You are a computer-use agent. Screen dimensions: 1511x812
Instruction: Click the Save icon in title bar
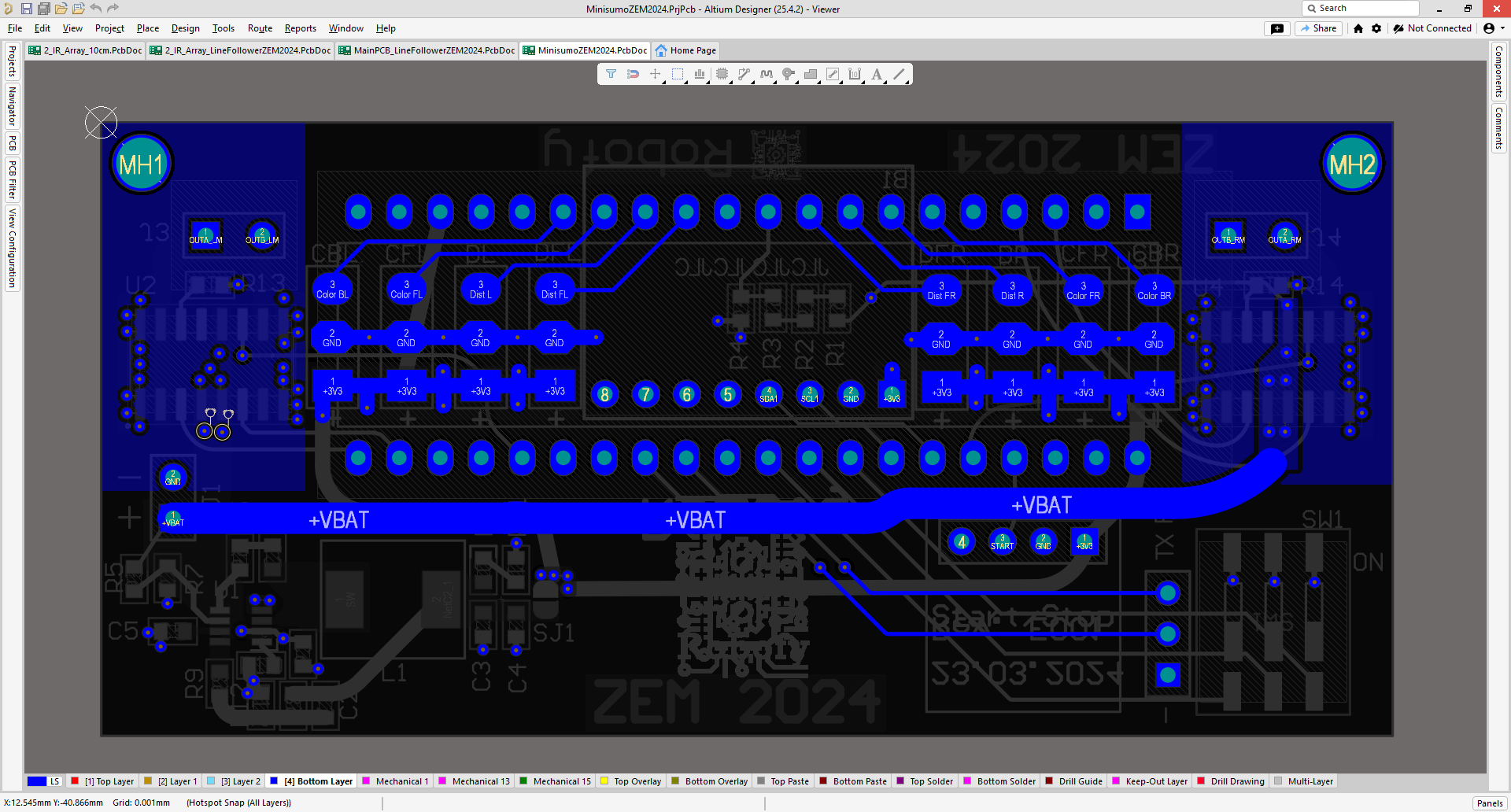tap(27, 9)
